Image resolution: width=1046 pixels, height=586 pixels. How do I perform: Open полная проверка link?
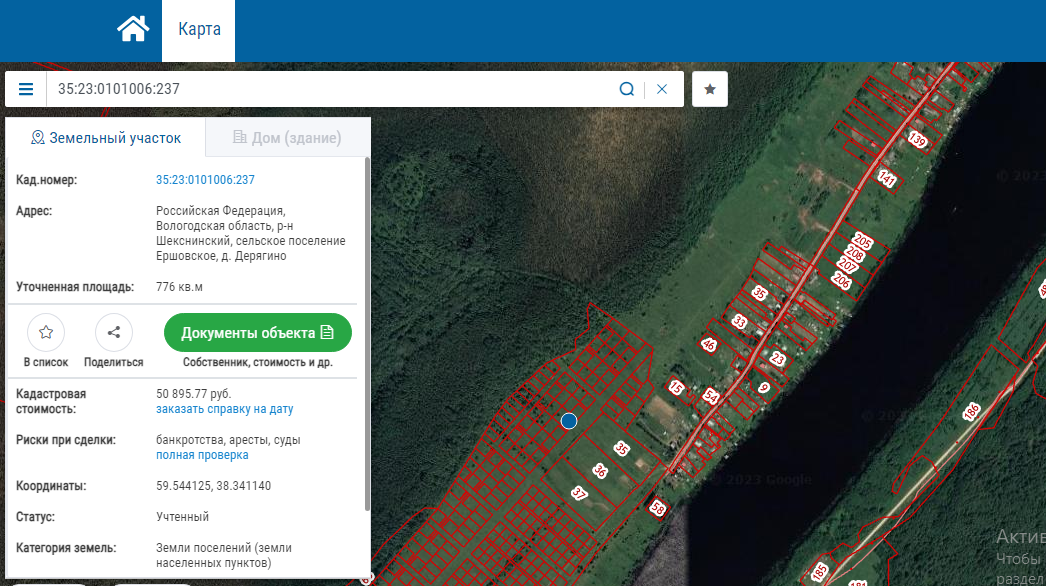[x=202, y=455]
